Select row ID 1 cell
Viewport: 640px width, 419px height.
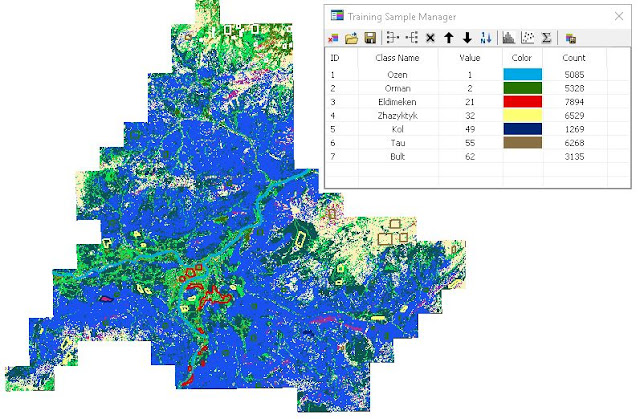[333, 75]
